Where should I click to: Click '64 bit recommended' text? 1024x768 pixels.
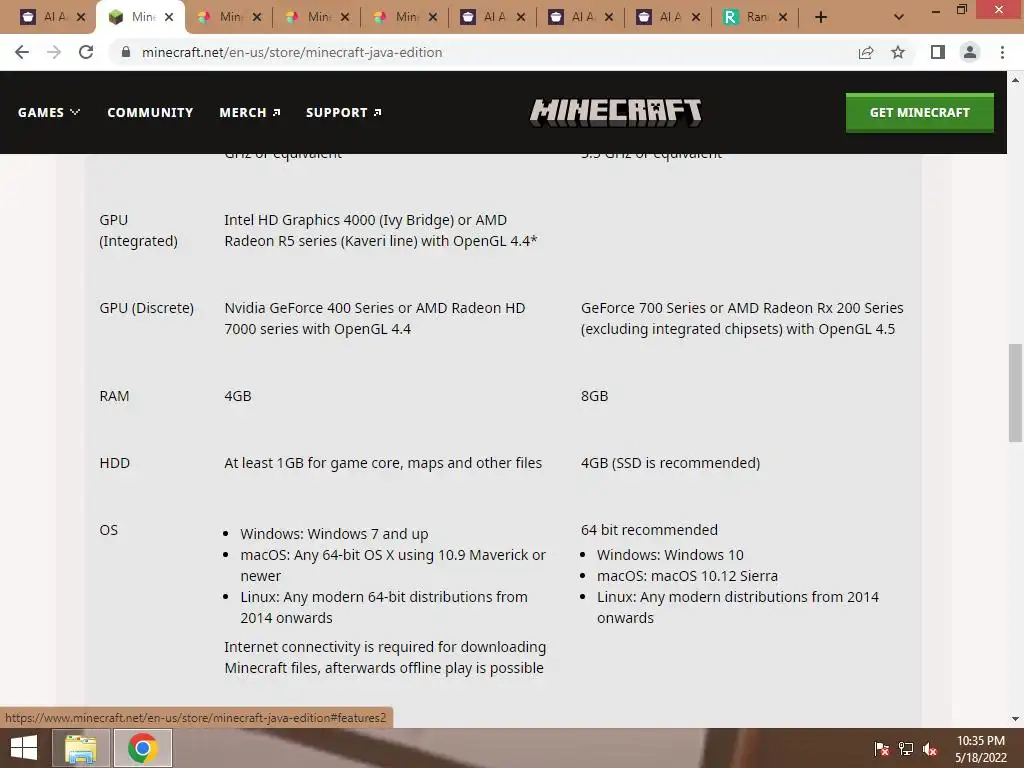649,530
